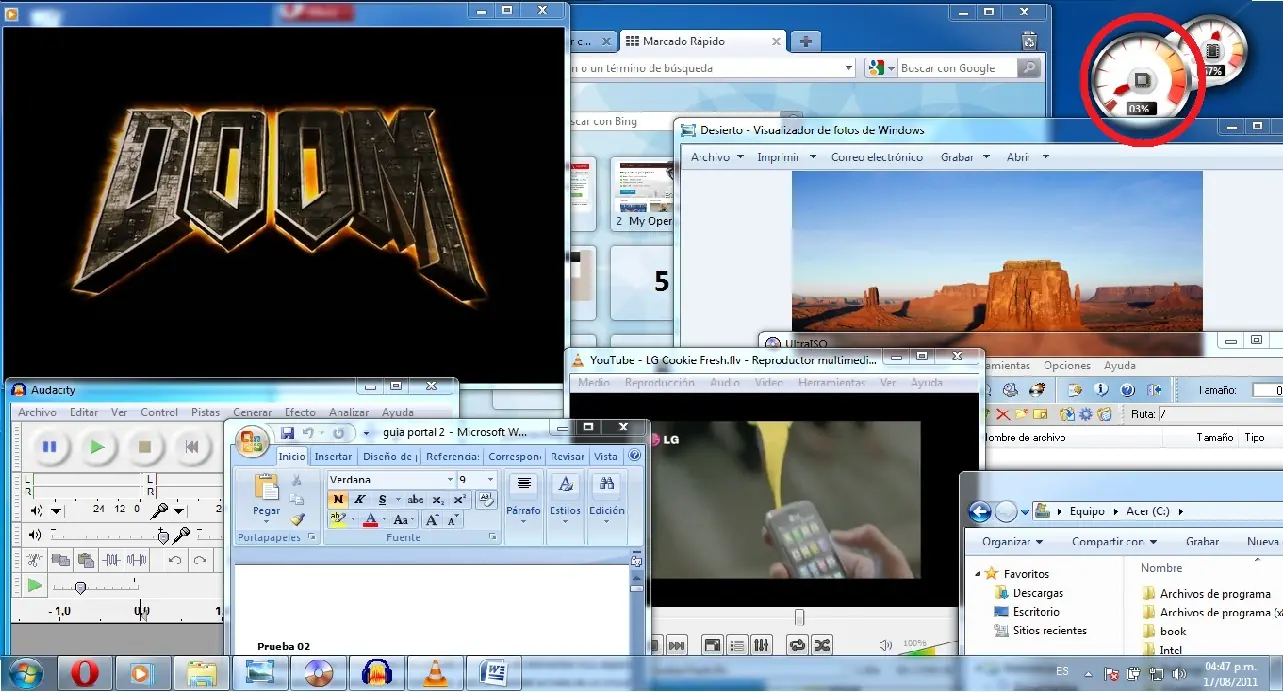Open the Efecto menu in Audacity

point(300,412)
